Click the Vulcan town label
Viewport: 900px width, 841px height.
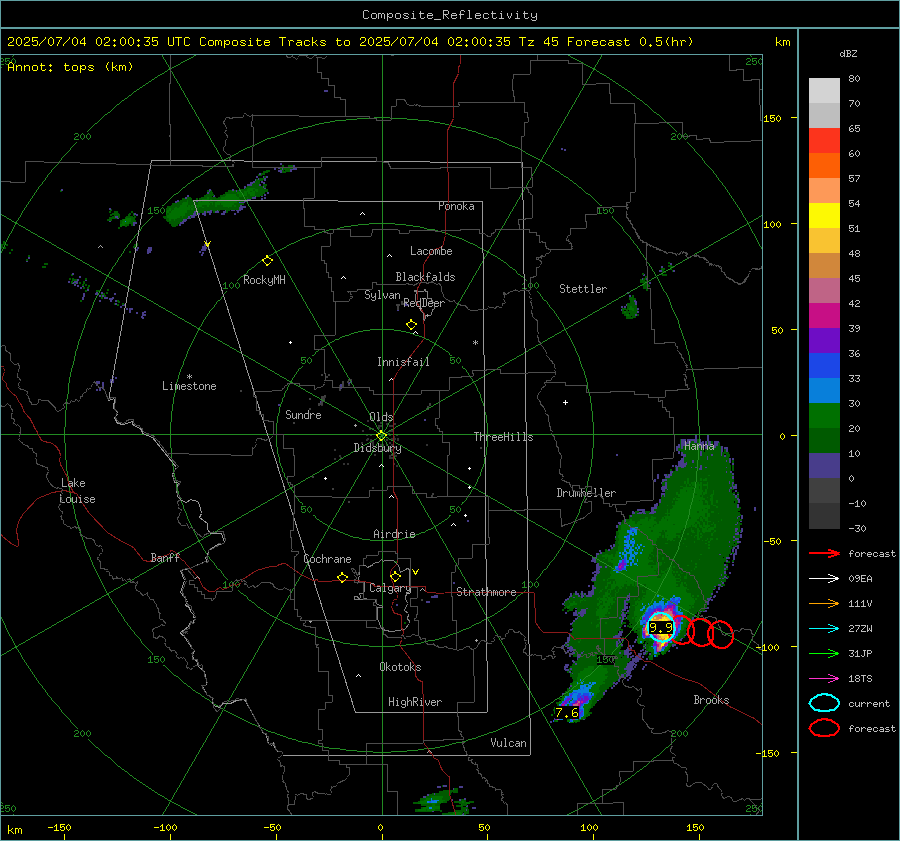[509, 743]
